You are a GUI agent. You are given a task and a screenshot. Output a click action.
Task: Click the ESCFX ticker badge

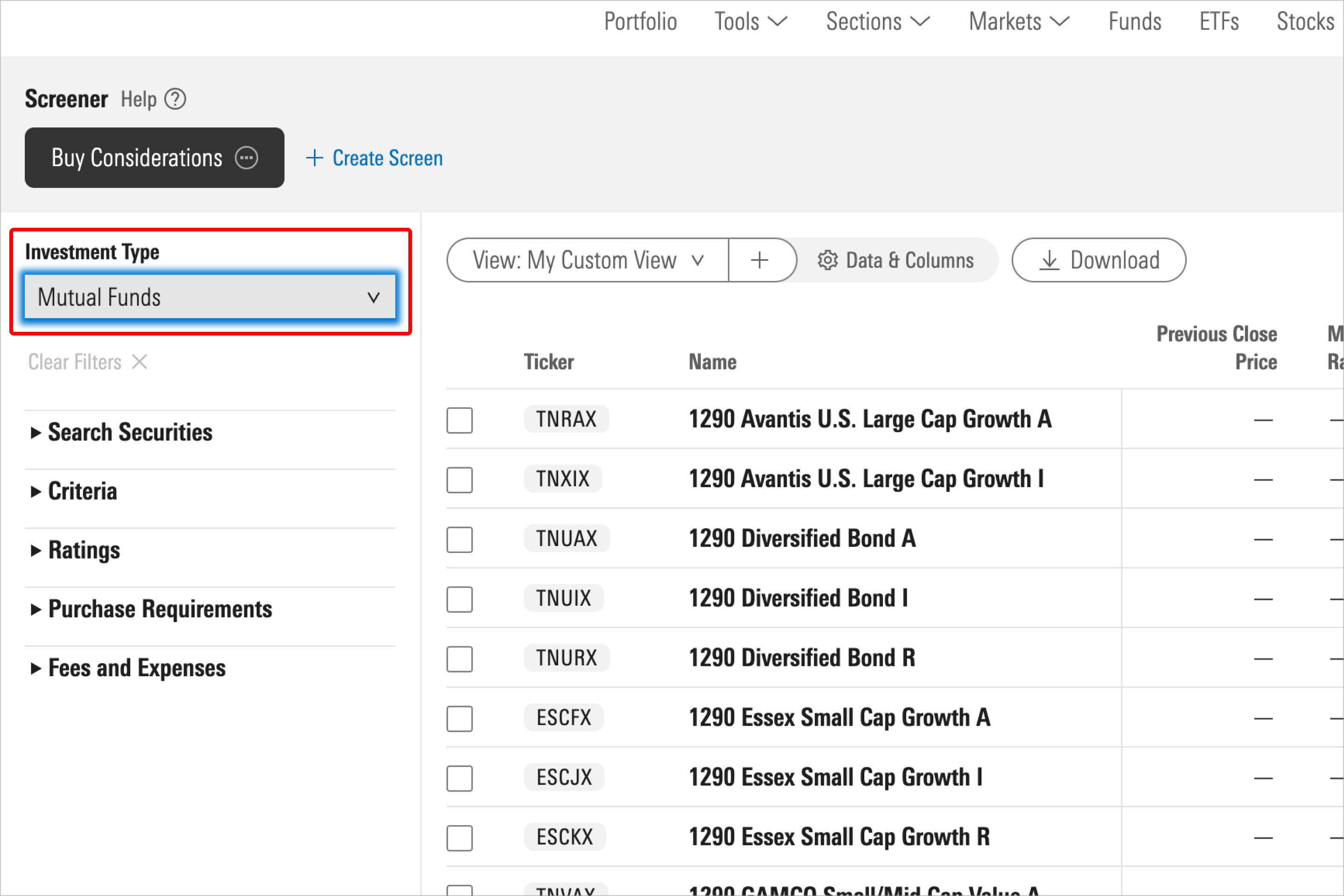point(564,718)
